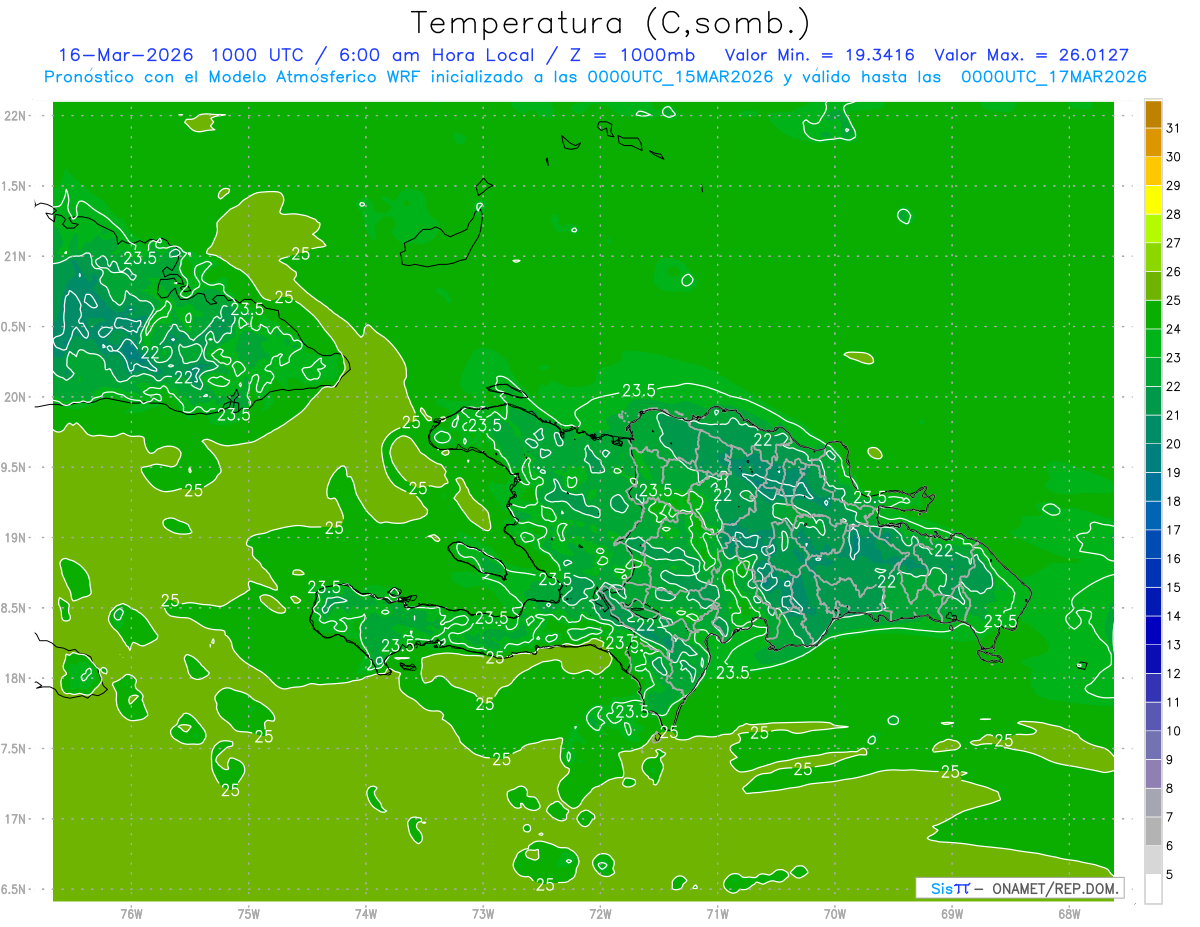This screenshot has height=927, width=1200.
Task: Click the legend scale label "11"
Action: pos(1174,703)
